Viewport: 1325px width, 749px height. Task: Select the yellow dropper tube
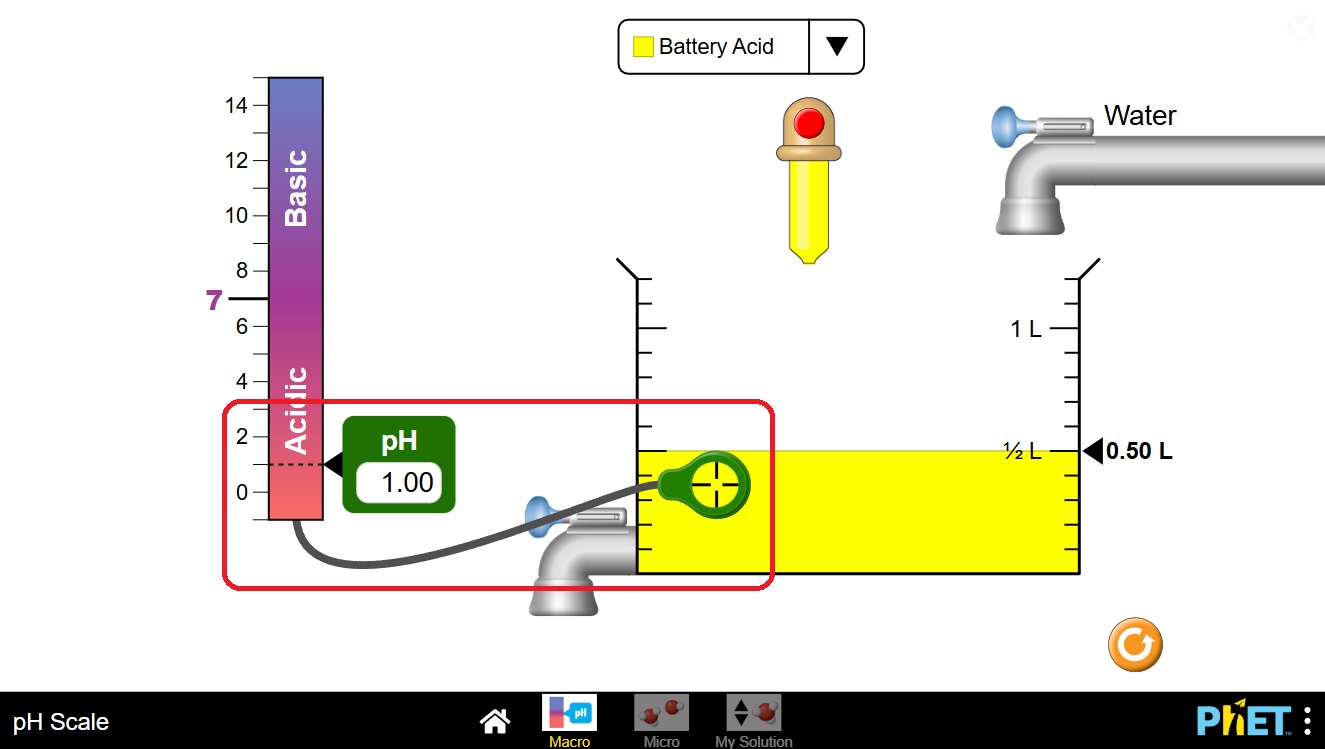click(808, 211)
